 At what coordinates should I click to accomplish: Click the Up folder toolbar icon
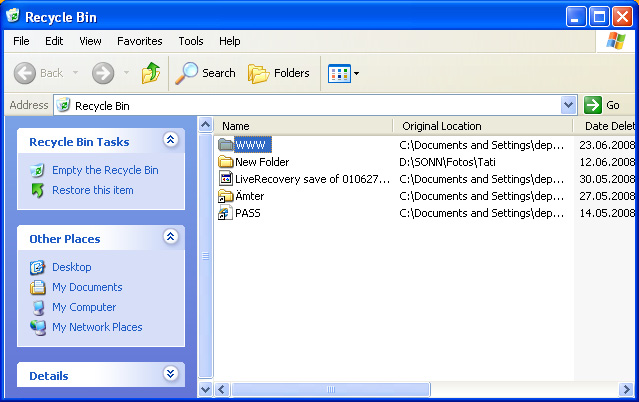pos(151,73)
